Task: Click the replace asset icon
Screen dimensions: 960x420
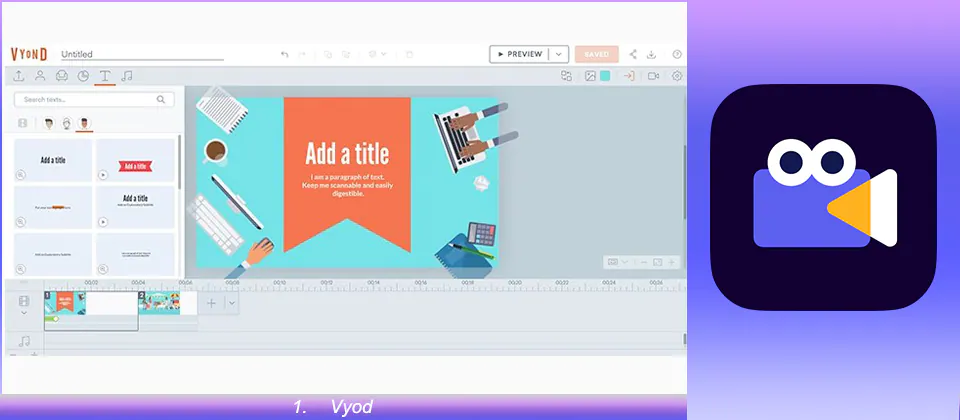Action: tap(566, 76)
